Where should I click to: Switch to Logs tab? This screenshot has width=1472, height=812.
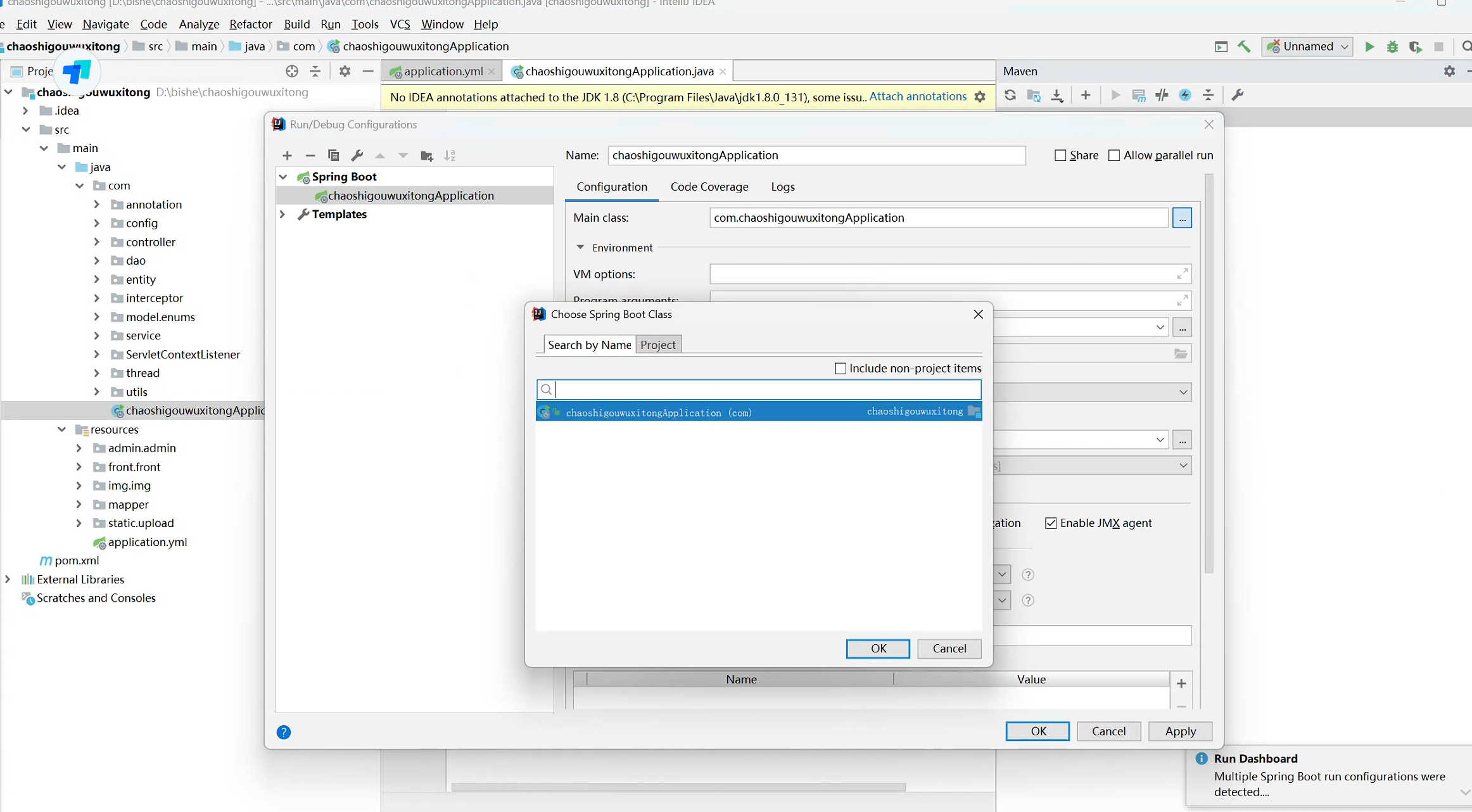click(x=783, y=187)
